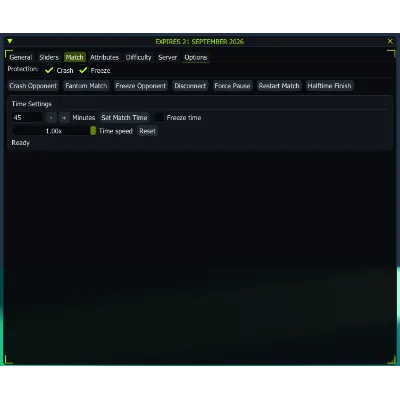Focus the Minutes input showing 45
Screen dimensions: 400x400
[27, 117]
